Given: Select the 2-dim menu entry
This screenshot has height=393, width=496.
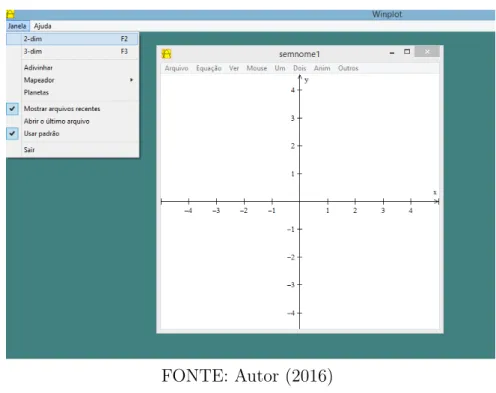Looking at the screenshot, I should [72, 39].
